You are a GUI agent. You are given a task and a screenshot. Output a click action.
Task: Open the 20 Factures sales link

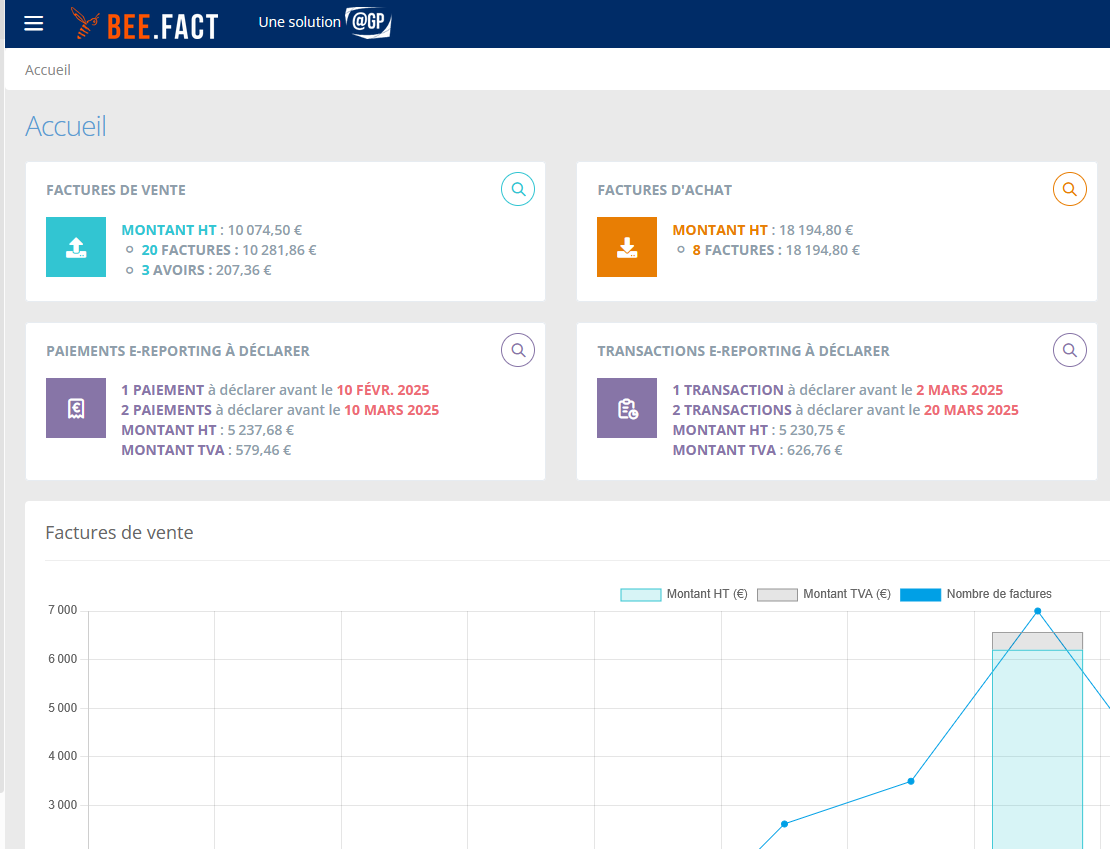pos(188,250)
